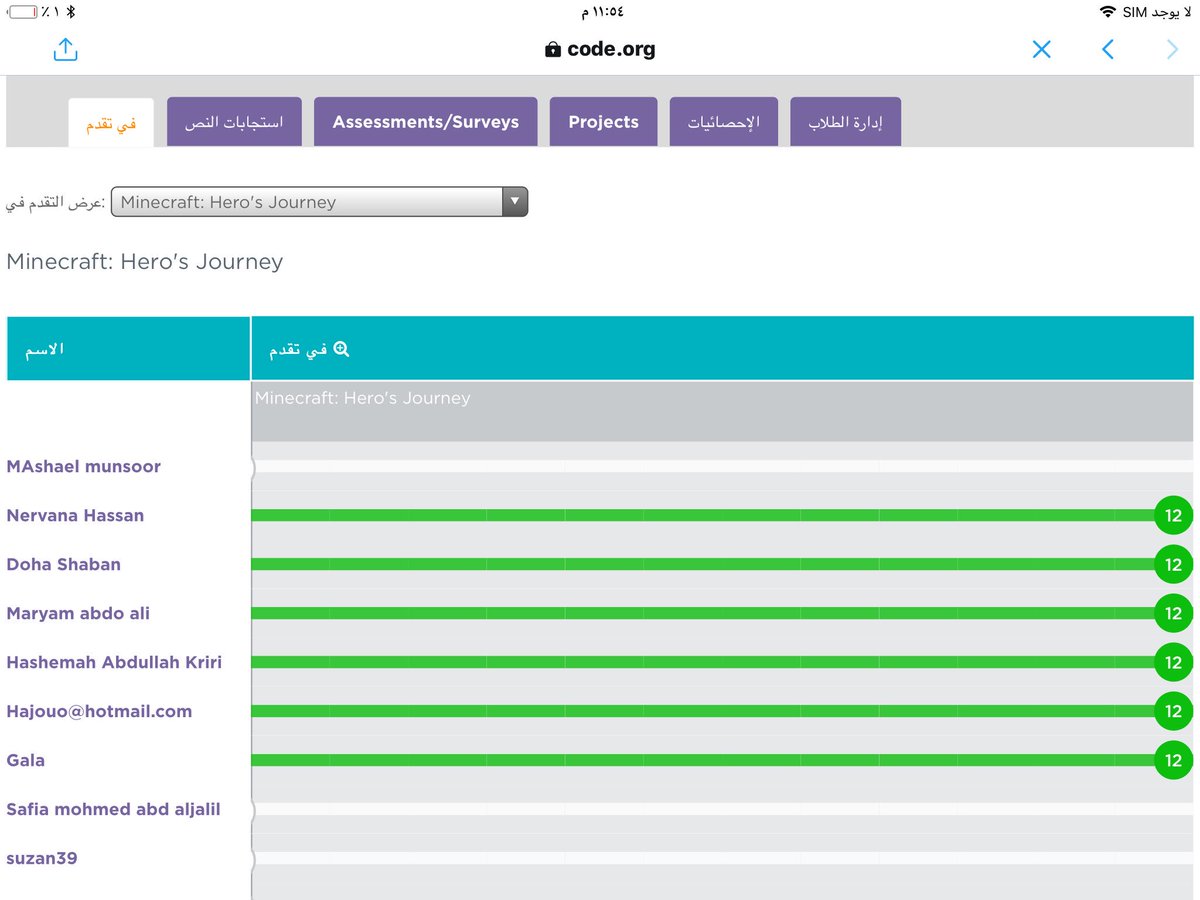Tap the battery indicator in status bar
1200x900 pixels.
click(x=23, y=12)
